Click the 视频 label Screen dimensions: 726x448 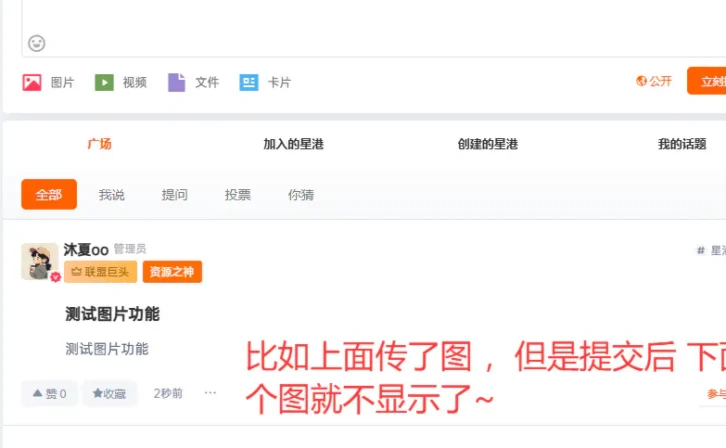tap(135, 82)
